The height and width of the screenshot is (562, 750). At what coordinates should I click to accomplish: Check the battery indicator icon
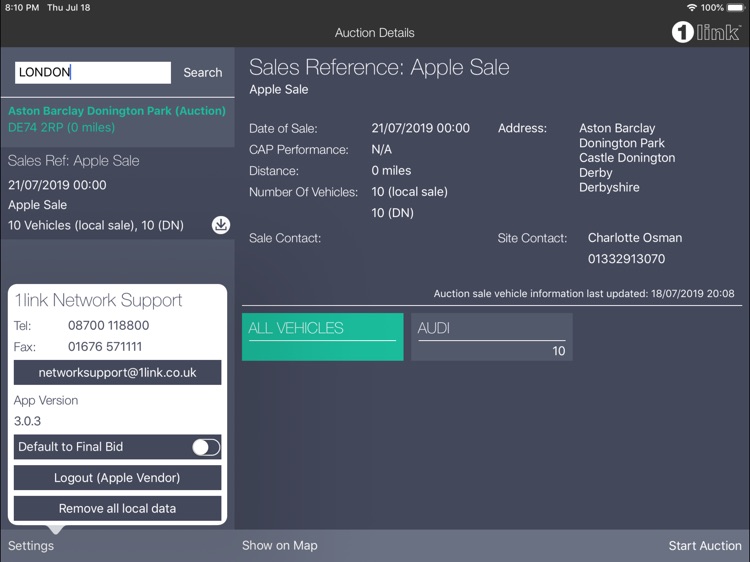click(x=736, y=8)
